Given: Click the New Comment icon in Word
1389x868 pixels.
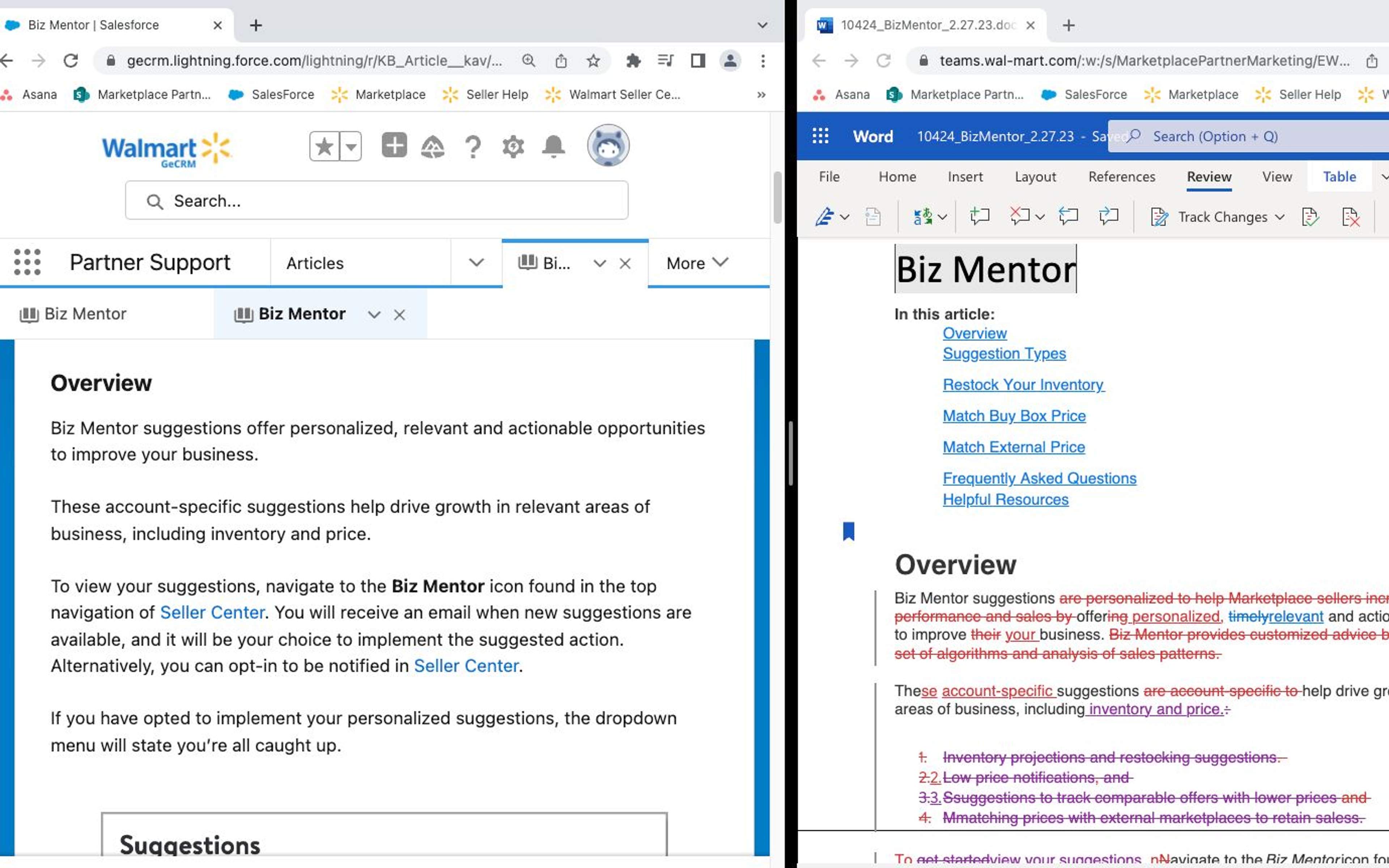Looking at the screenshot, I should pos(979,216).
